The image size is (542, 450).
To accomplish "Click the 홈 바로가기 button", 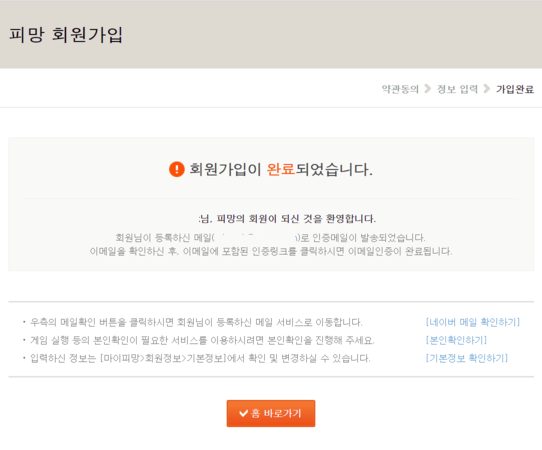I will [x=271, y=413].
